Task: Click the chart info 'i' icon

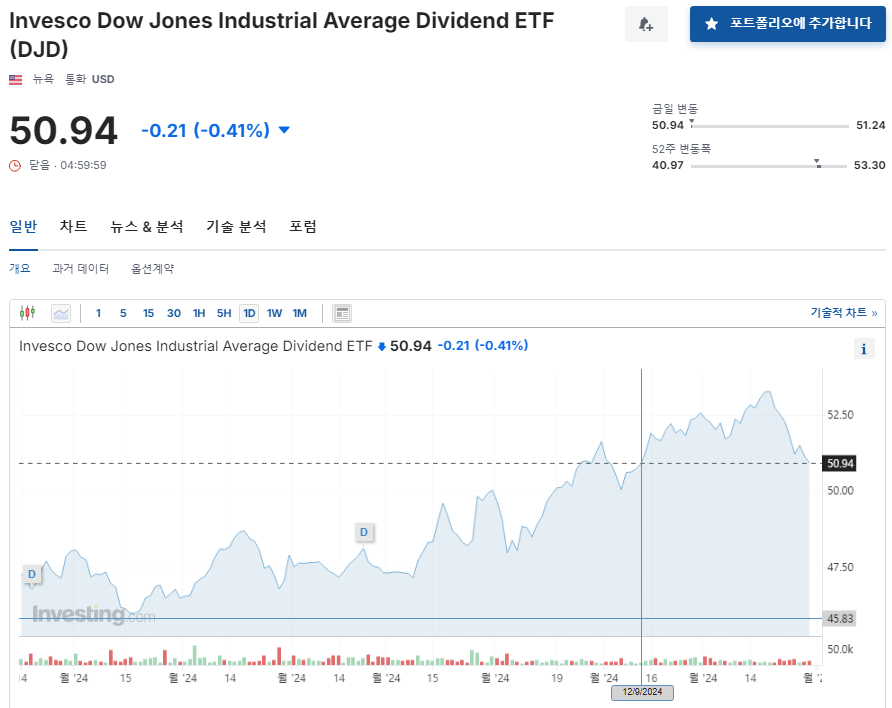Action: (864, 349)
